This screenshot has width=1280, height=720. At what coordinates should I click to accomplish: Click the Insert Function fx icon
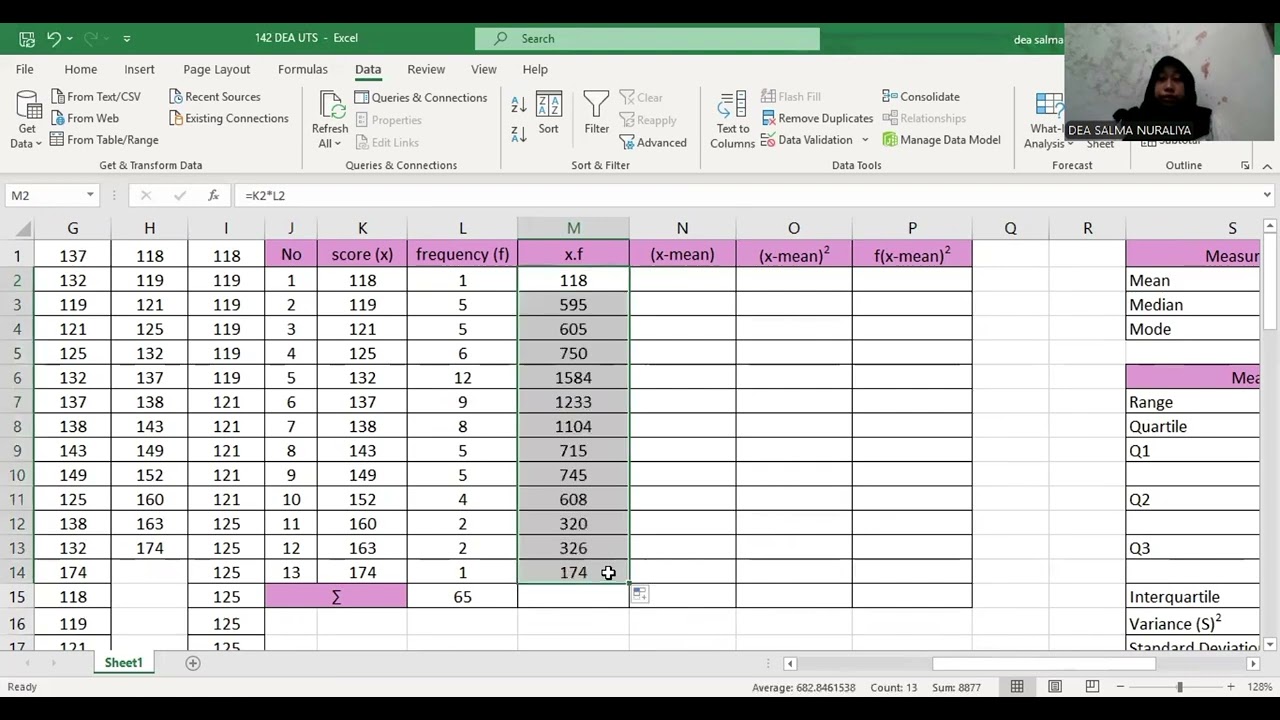[213, 195]
